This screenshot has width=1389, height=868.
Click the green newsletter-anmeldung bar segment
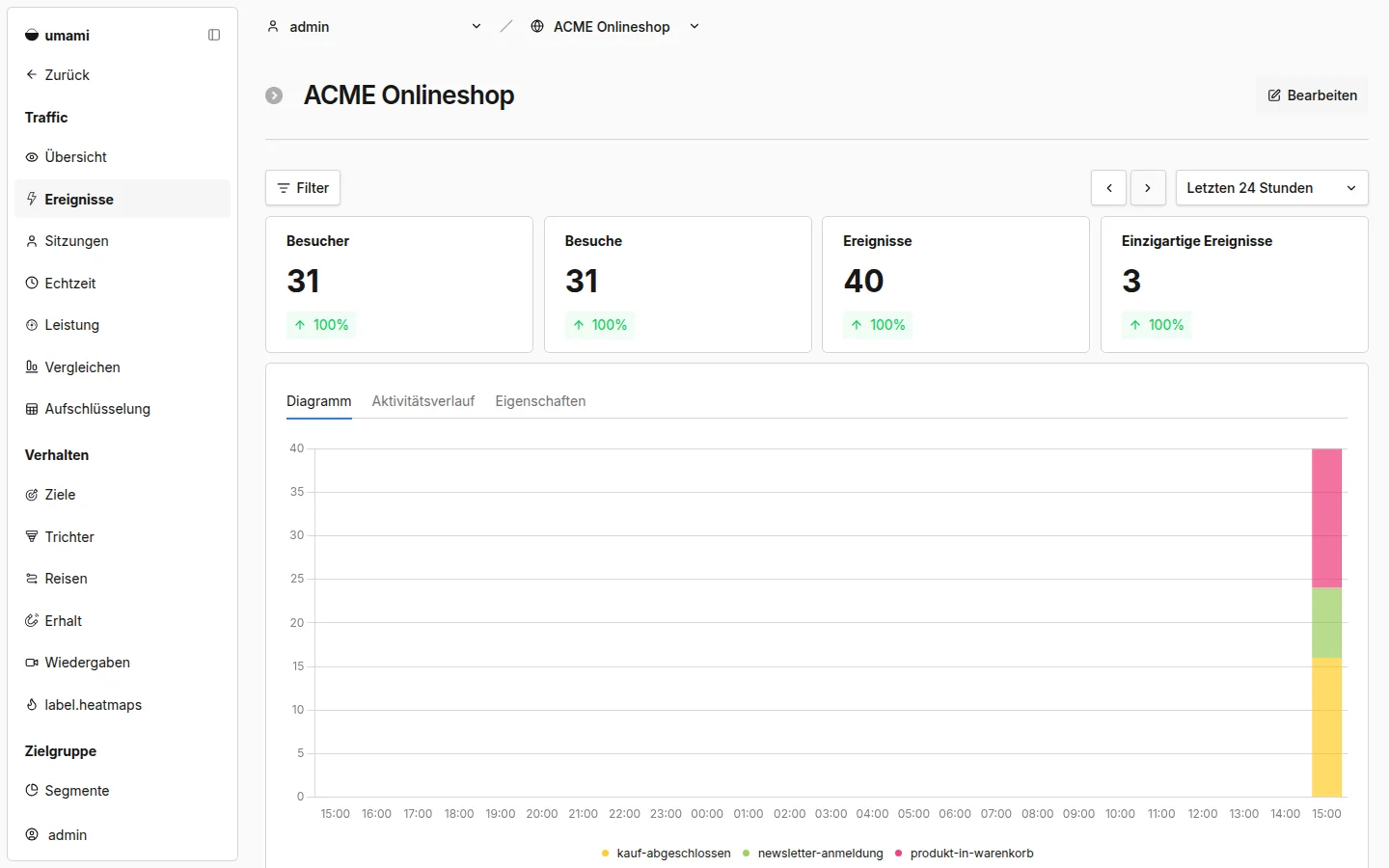click(1326, 622)
